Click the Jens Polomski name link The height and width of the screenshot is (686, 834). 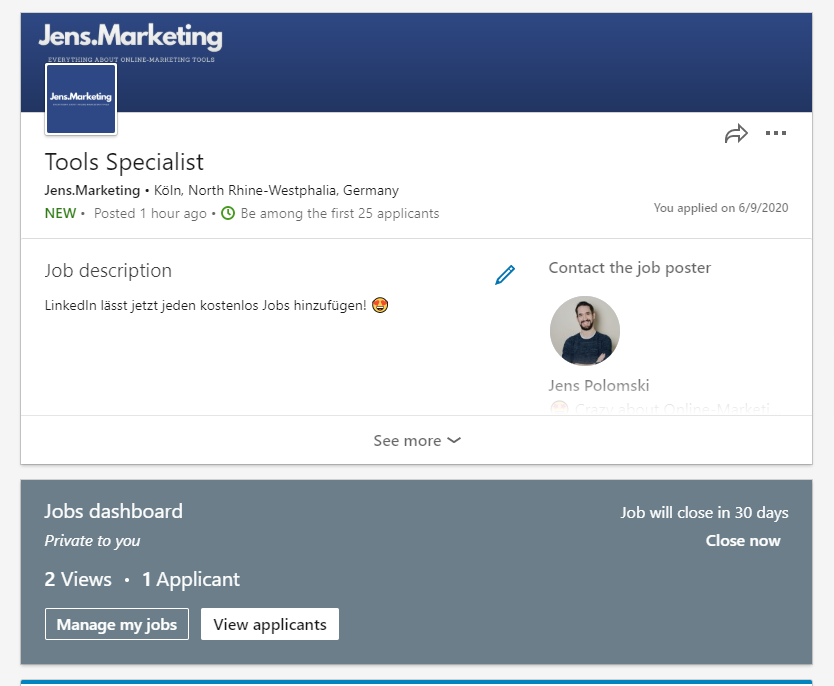pos(599,386)
